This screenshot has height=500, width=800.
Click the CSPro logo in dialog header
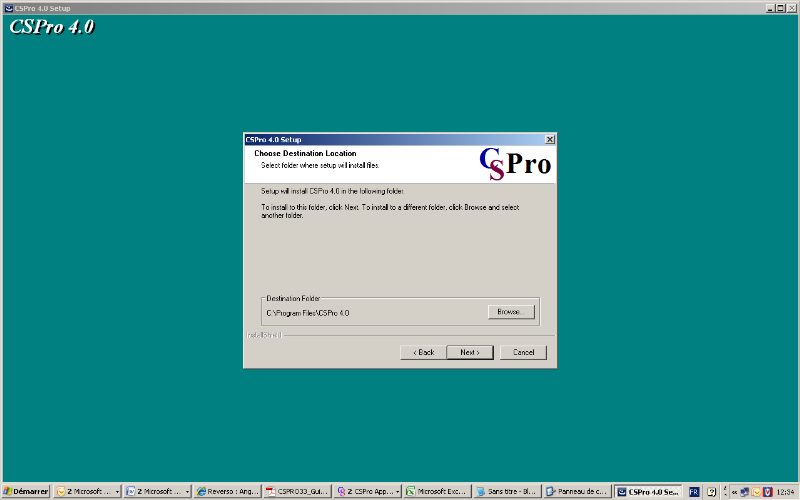coord(514,164)
